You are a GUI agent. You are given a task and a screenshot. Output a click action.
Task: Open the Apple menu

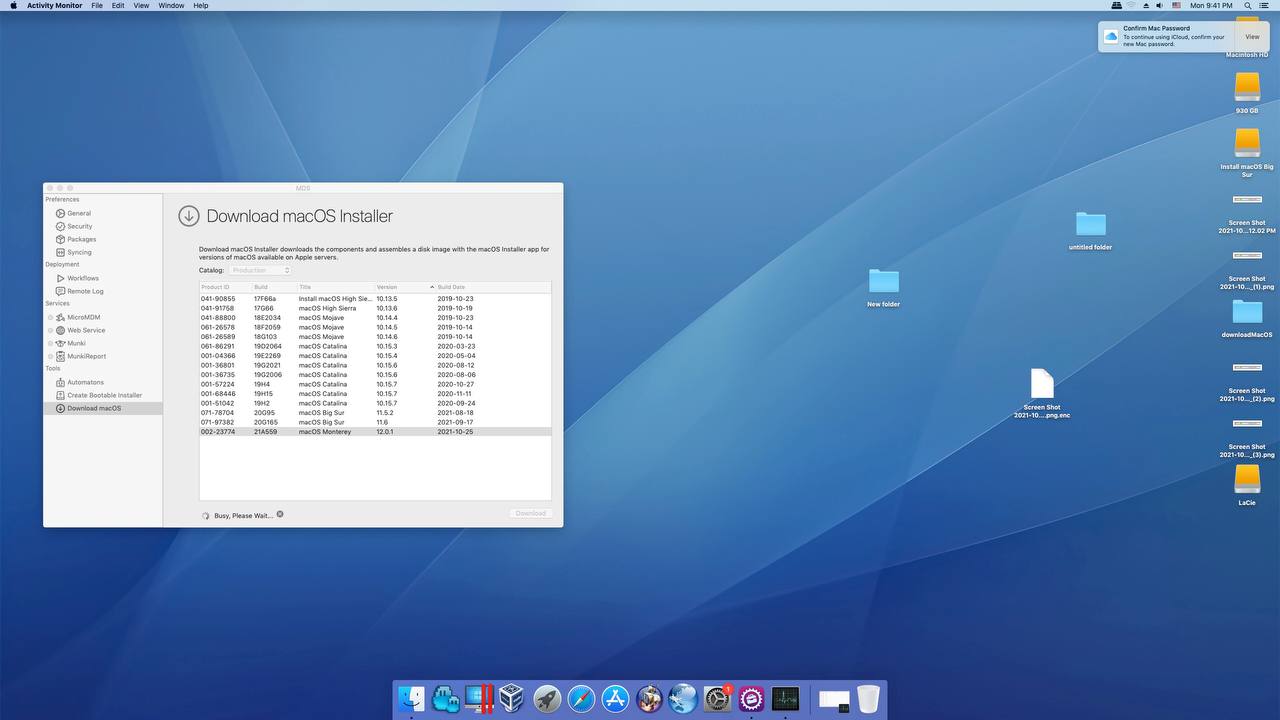(13, 5)
